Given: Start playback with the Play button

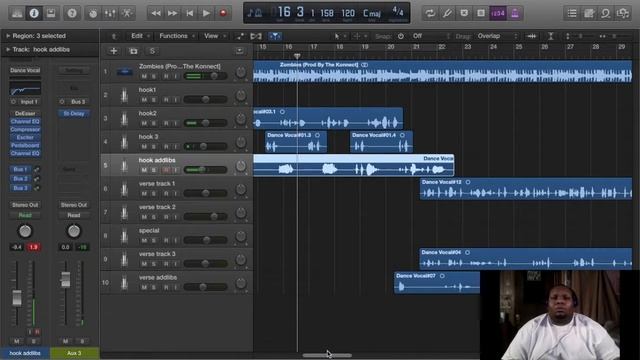Looking at the screenshot, I should pyautogui.click(x=206, y=13).
